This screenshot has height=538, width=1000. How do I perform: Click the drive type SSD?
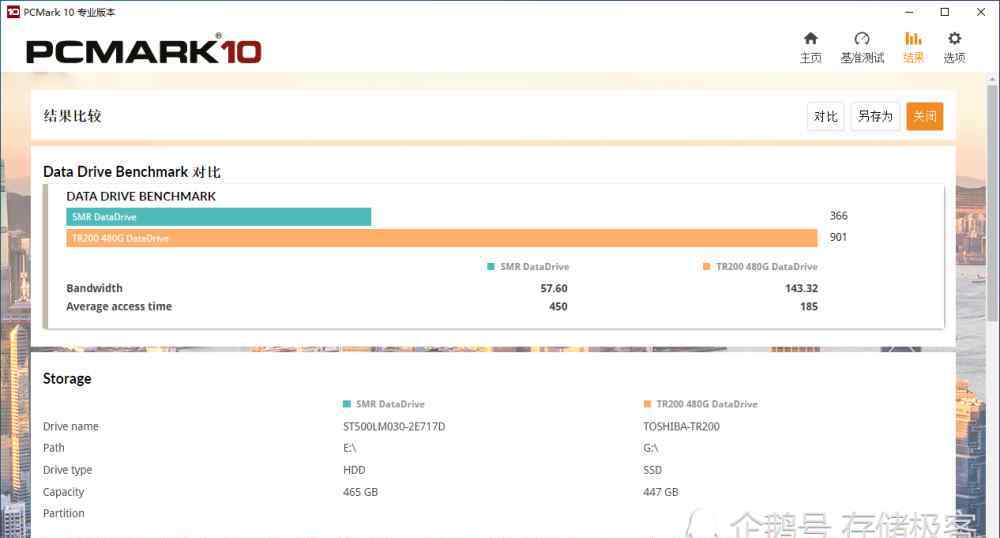click(652, 470)
